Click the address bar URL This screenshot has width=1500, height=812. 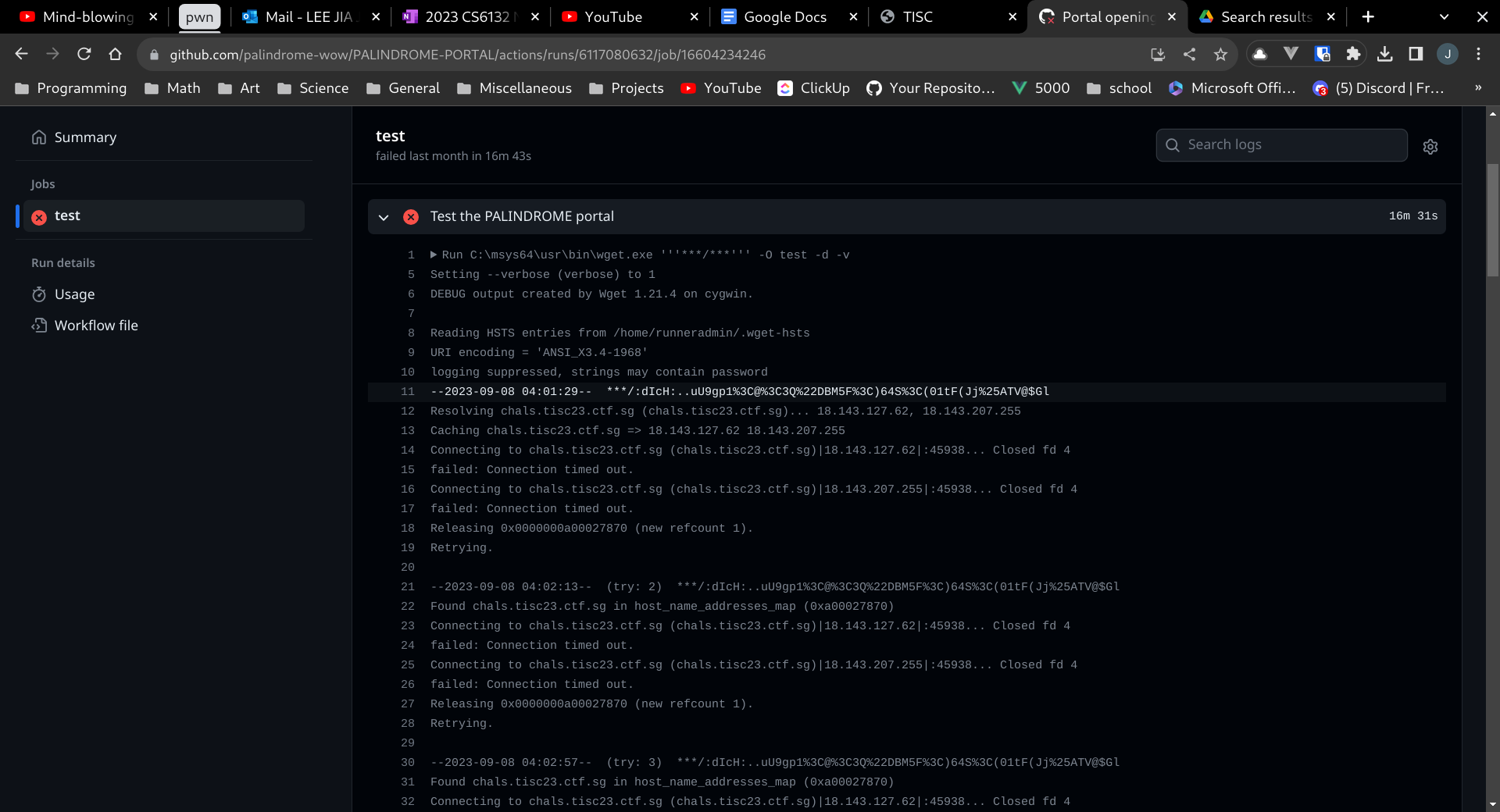(467, 55)
